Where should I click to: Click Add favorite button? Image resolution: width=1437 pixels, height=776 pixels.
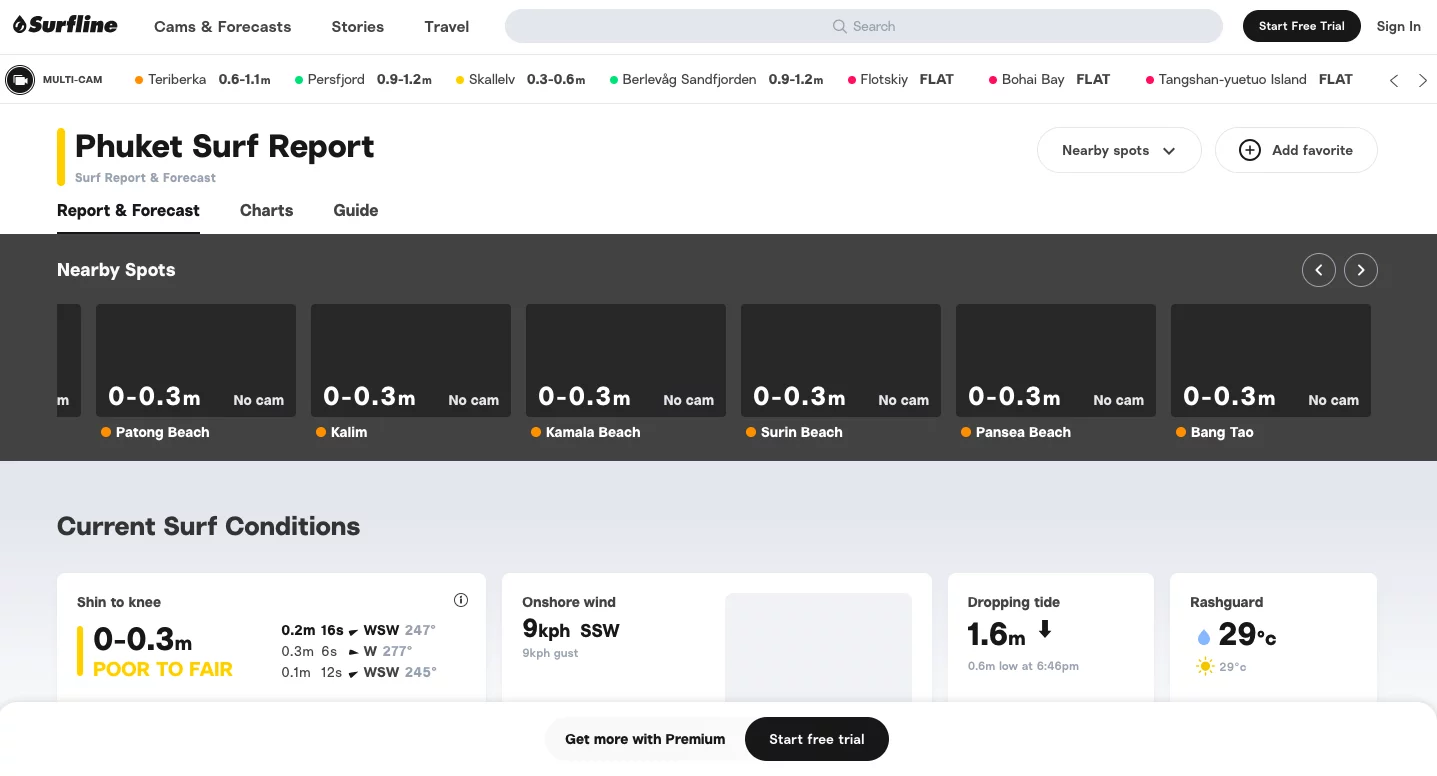point(1296,150)
